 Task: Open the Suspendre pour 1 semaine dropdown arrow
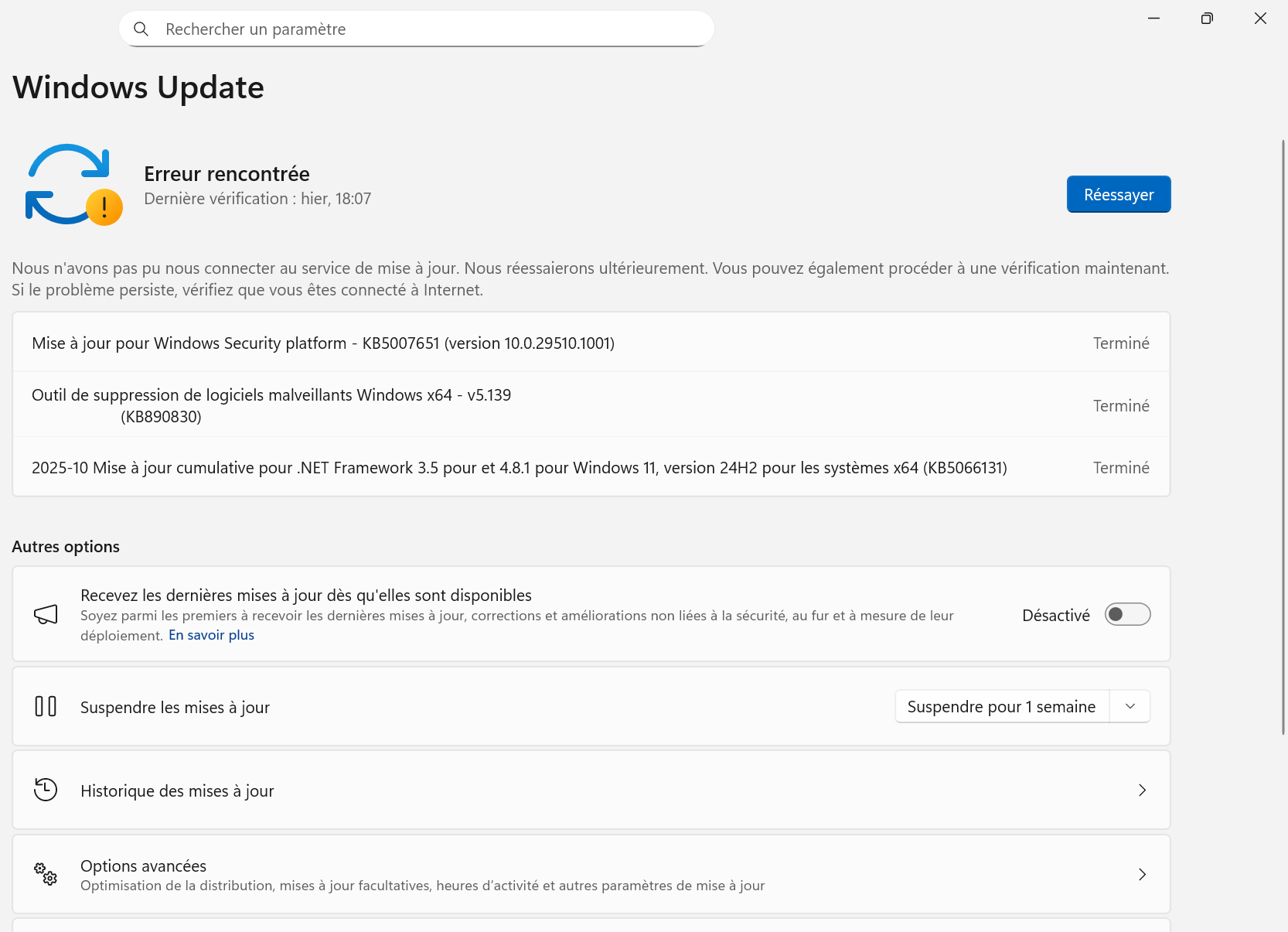pos(1130,707)
